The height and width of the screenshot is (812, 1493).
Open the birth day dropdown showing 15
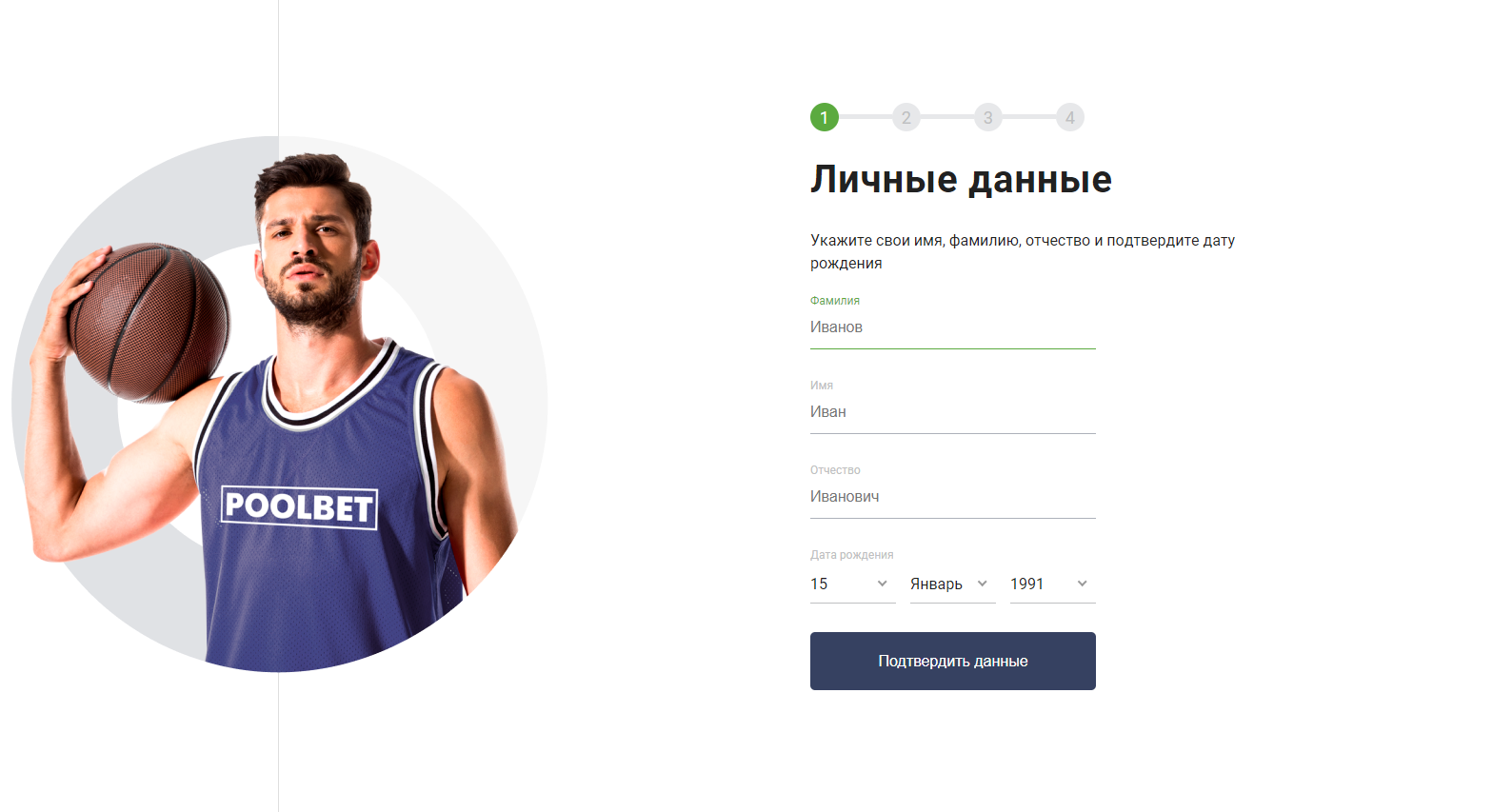(853, 584)
